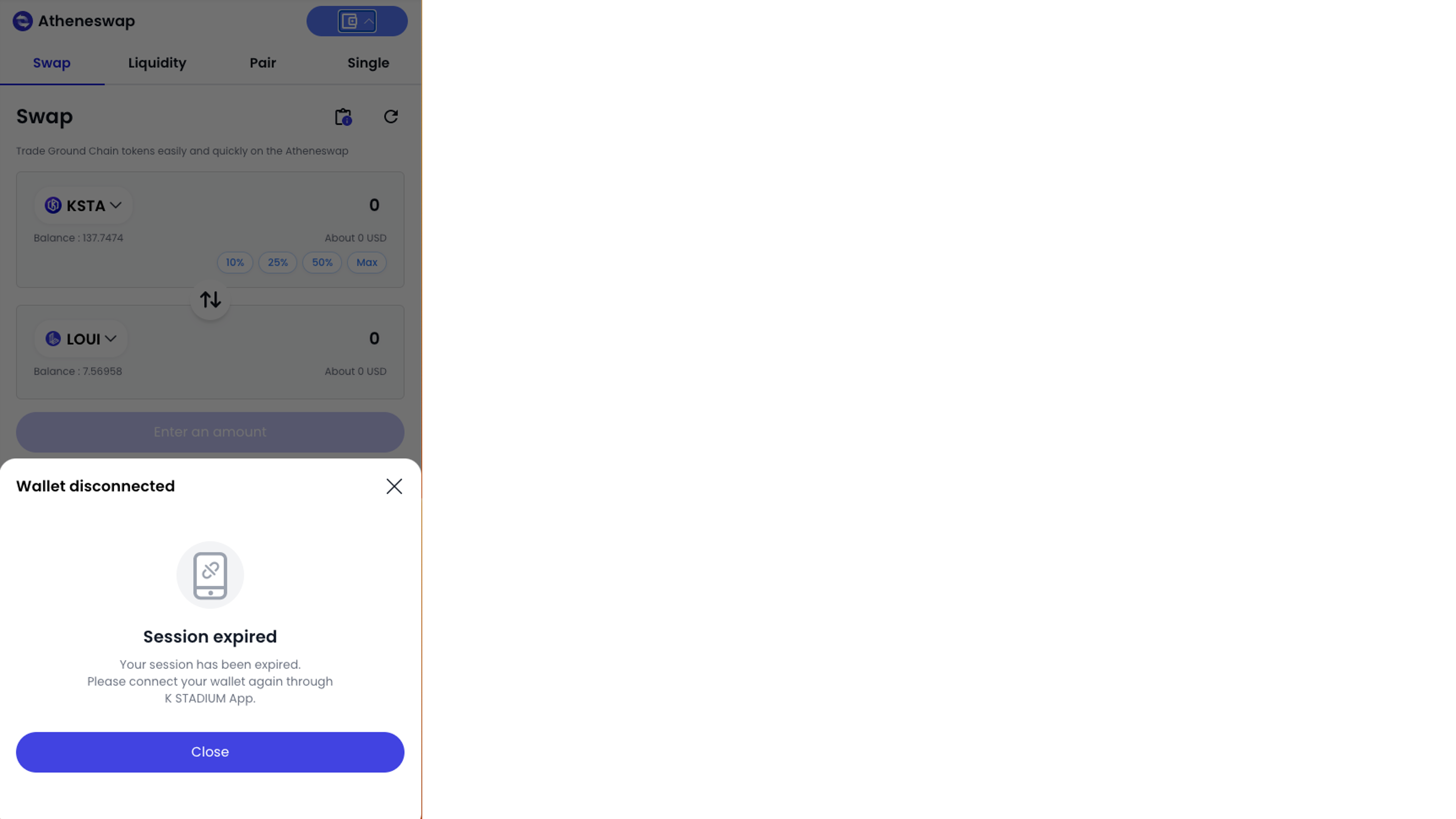The width and height of the screenshot is (1456, 819).
Task: Switch to the Liquidity tab
Action: coord(157,63)
